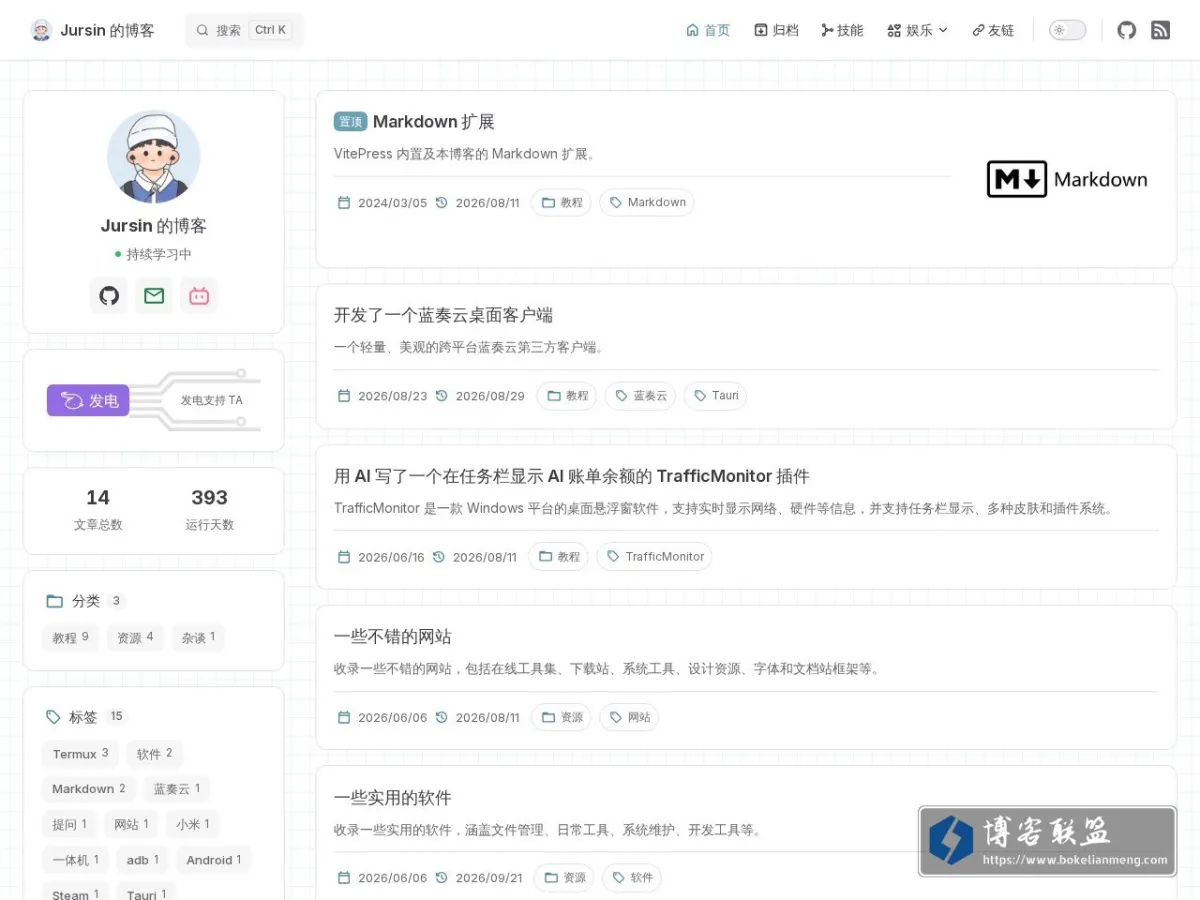This screenshot has height=900, width=1200.
Task: Select the adb tag in the sidebar
Action: 143,859
